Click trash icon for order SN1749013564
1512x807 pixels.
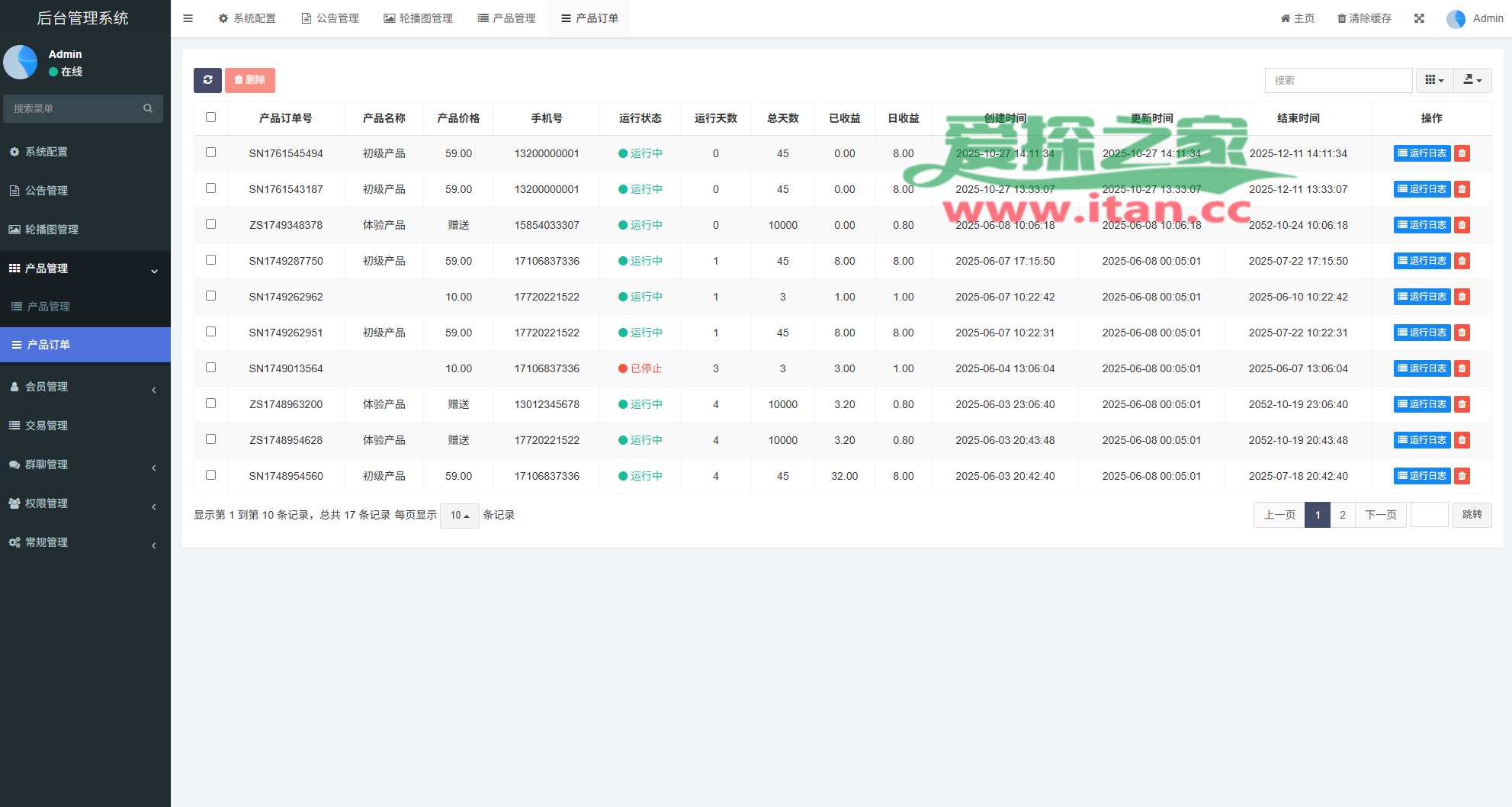coord(1462,368)
